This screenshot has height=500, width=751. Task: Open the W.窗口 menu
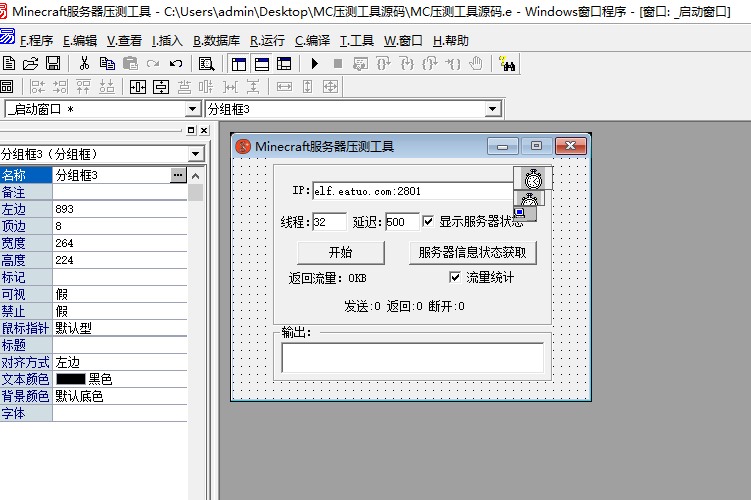coord(403,41)
